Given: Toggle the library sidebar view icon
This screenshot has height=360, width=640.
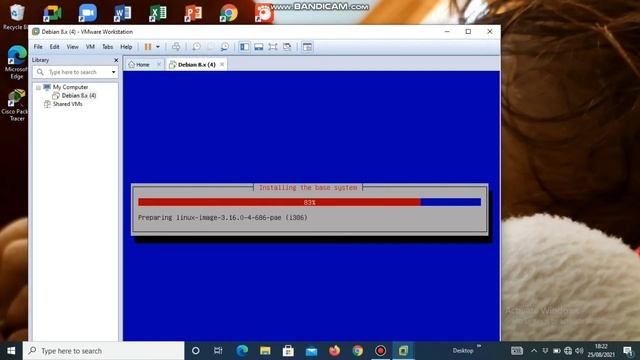Looking at the screenshot, I should (244, 47).
